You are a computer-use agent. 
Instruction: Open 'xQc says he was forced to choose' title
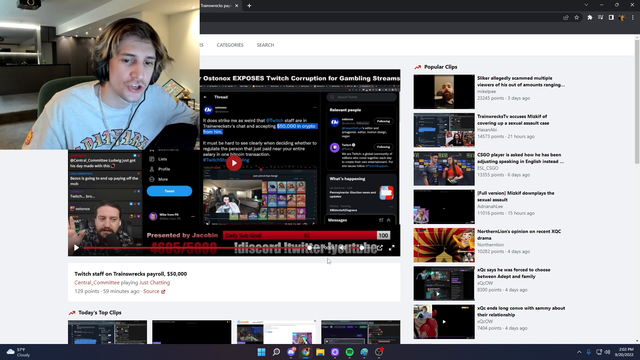(x=514, y=273)
